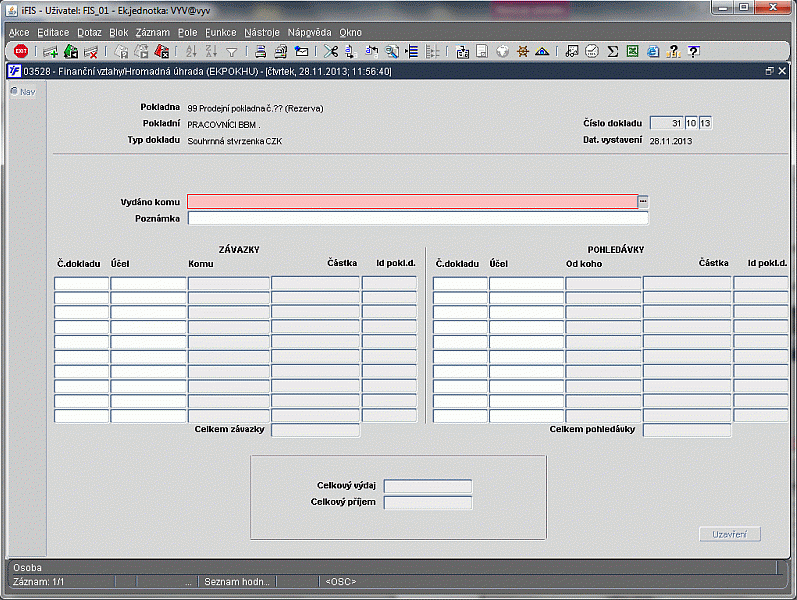Click the red EXIT stop-sign icon
The image size is (797, 600).
click(x=21, y=51)
